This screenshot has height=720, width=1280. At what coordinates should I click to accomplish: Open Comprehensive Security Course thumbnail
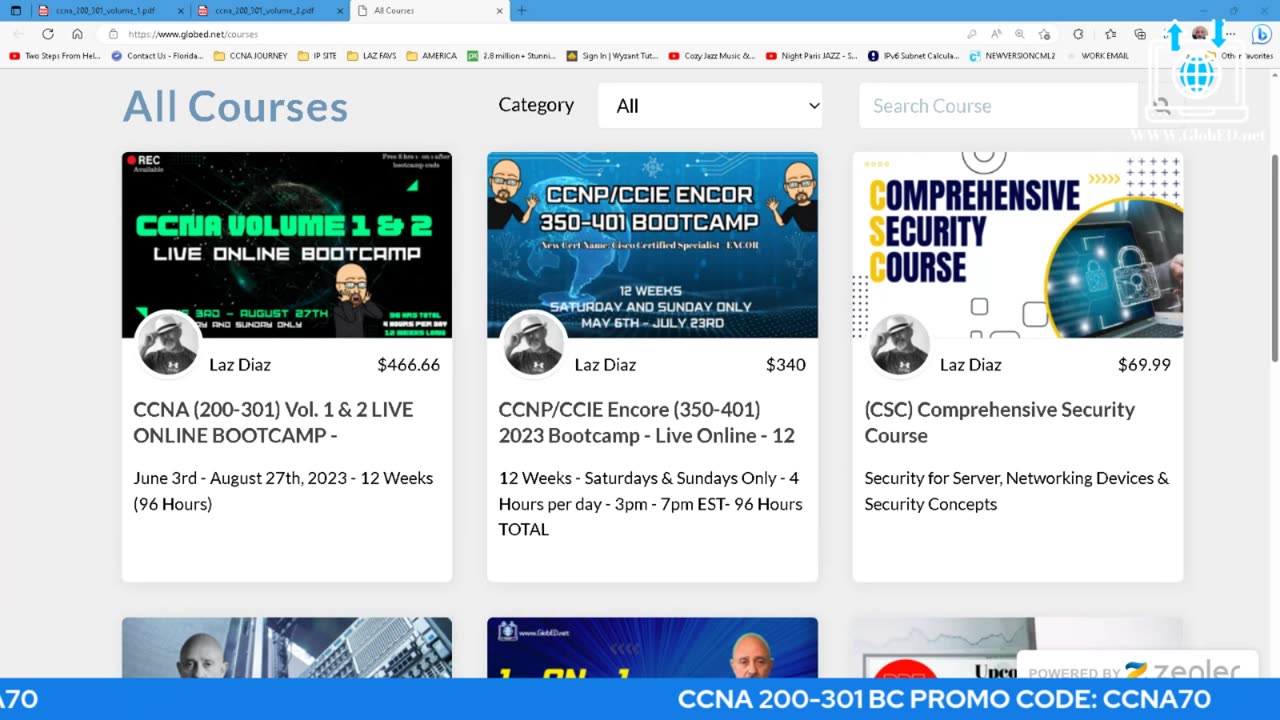[1018, 245]
